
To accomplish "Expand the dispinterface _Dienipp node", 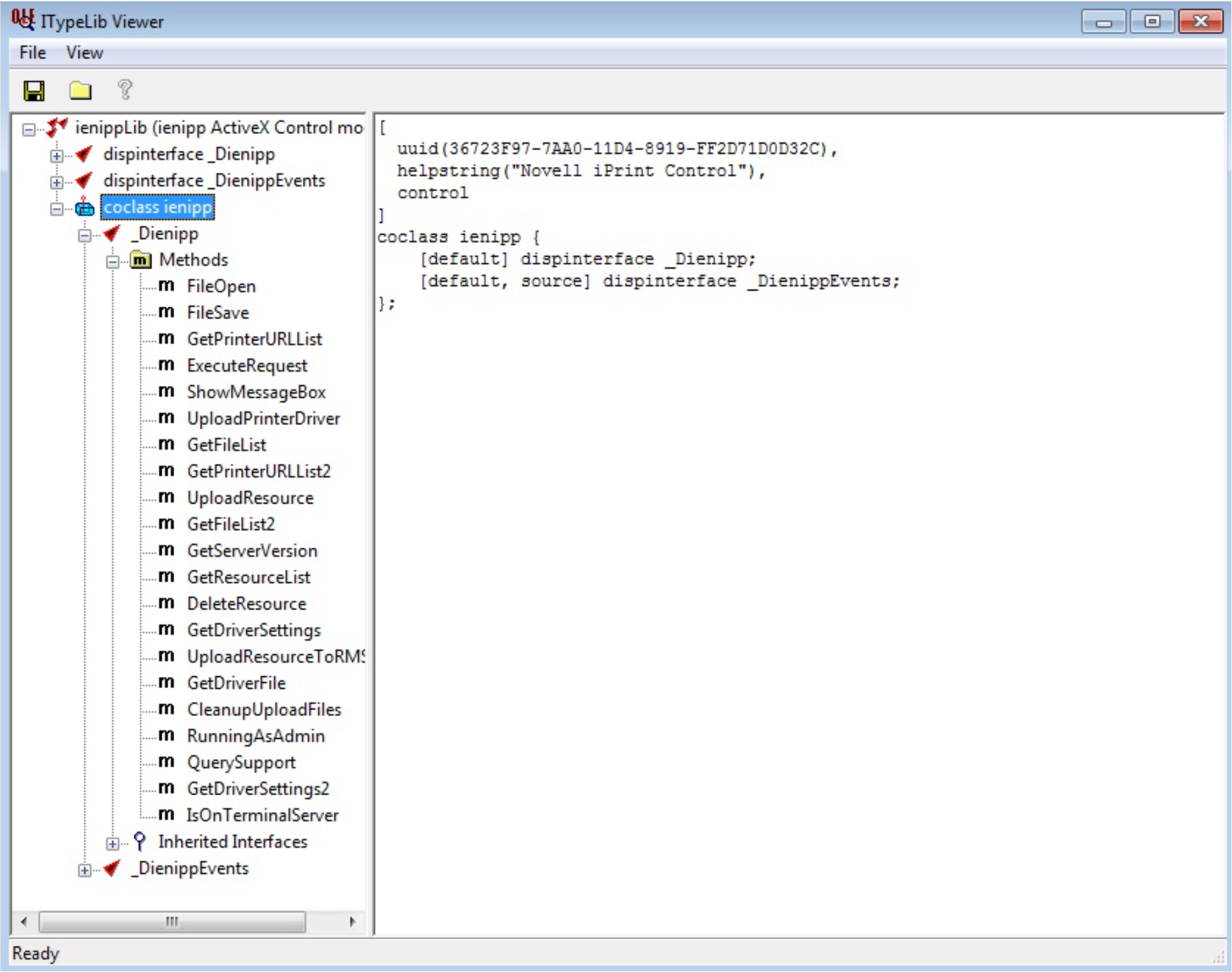I will tap(57, 156).
